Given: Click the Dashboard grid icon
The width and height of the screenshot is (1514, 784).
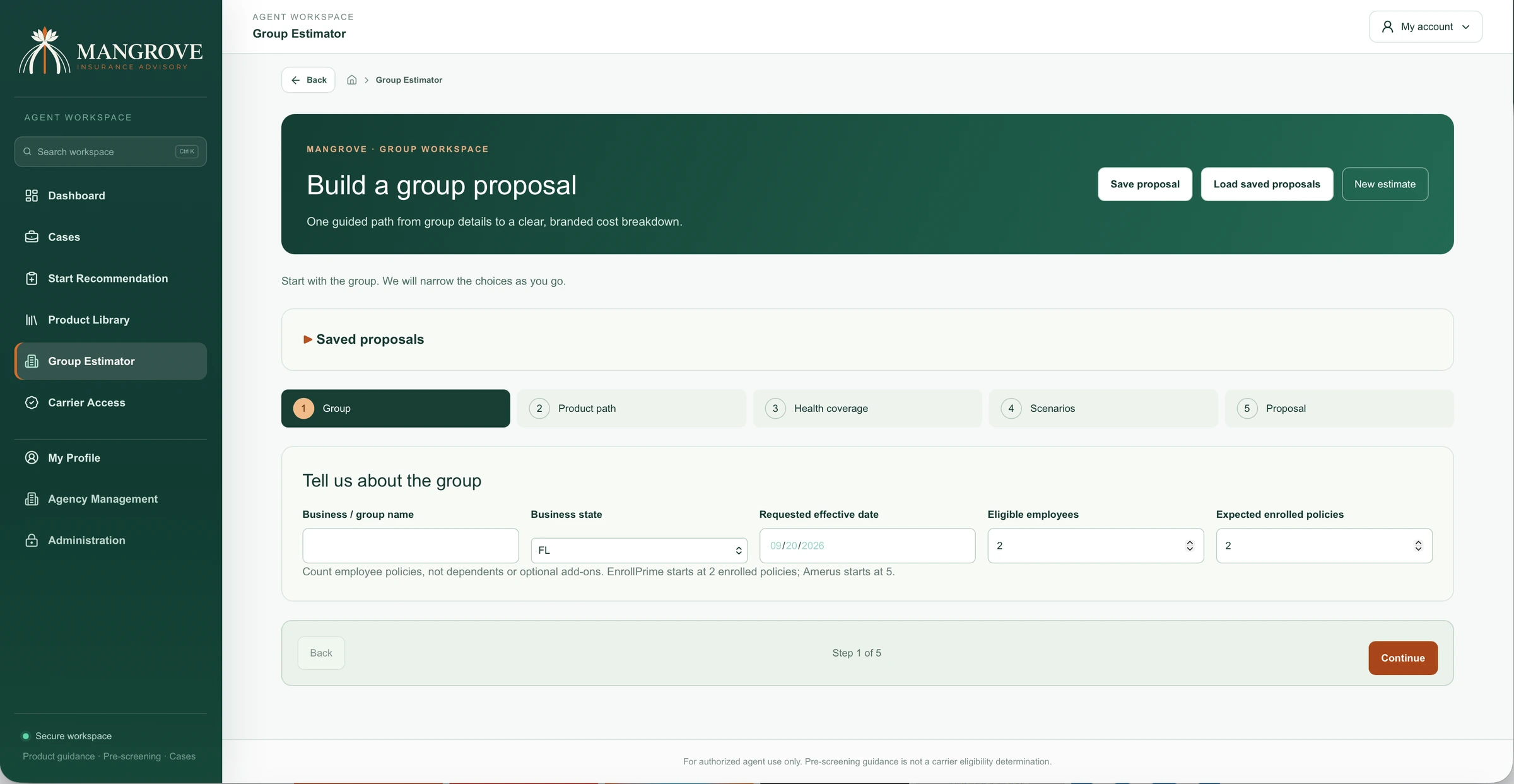Looking at the screenshot, I should tap(32, 196).
